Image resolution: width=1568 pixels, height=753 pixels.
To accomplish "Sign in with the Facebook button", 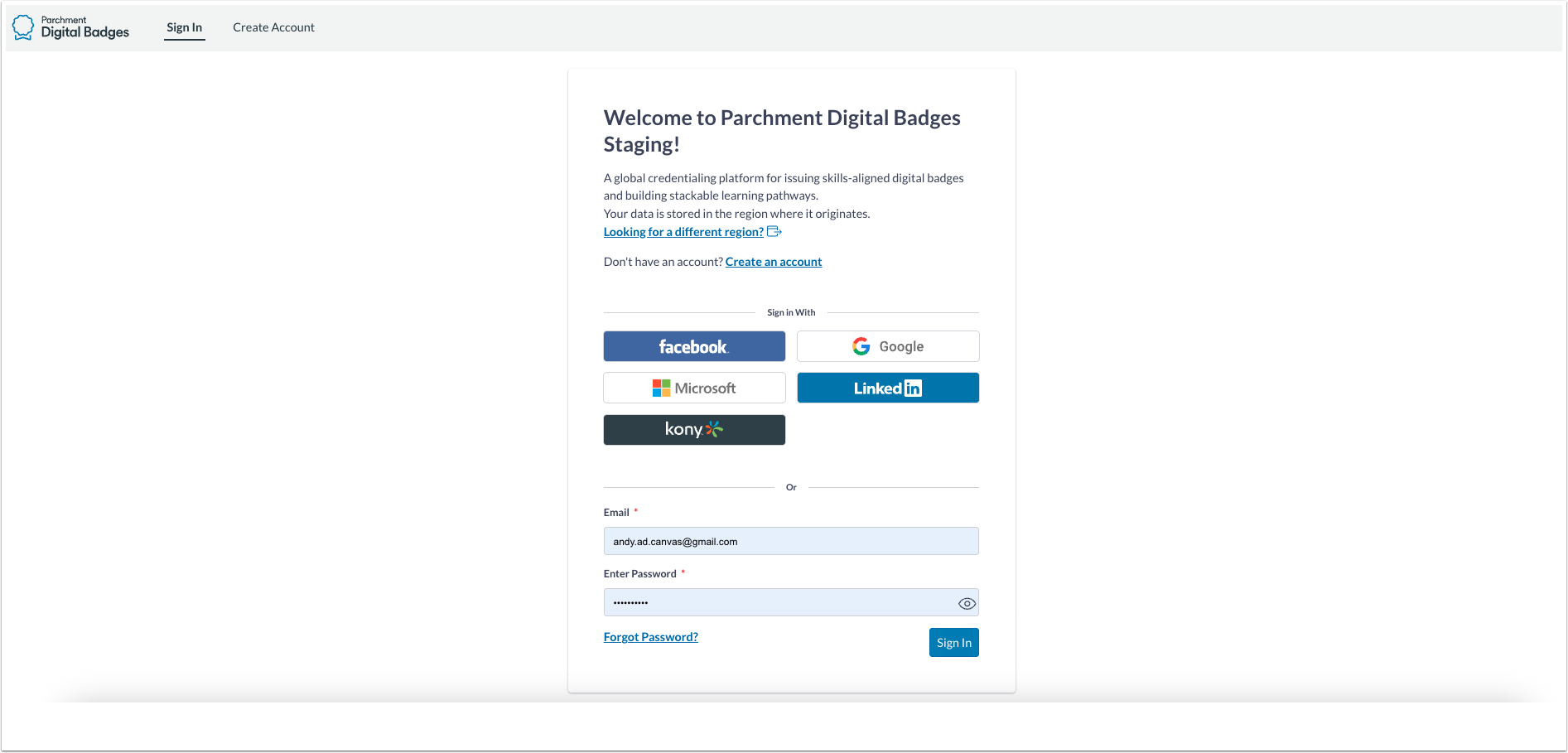I will click(694, 346).
